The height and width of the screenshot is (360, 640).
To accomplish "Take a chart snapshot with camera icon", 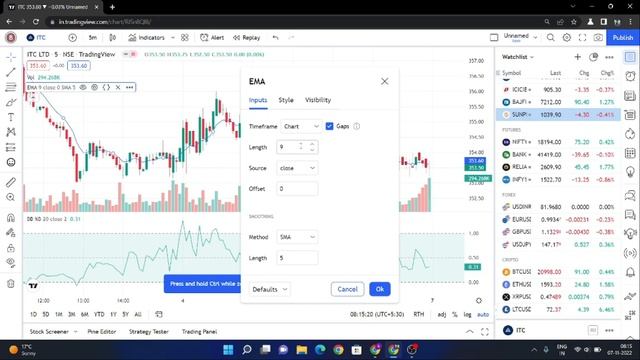I will click(x=598, y=38).
